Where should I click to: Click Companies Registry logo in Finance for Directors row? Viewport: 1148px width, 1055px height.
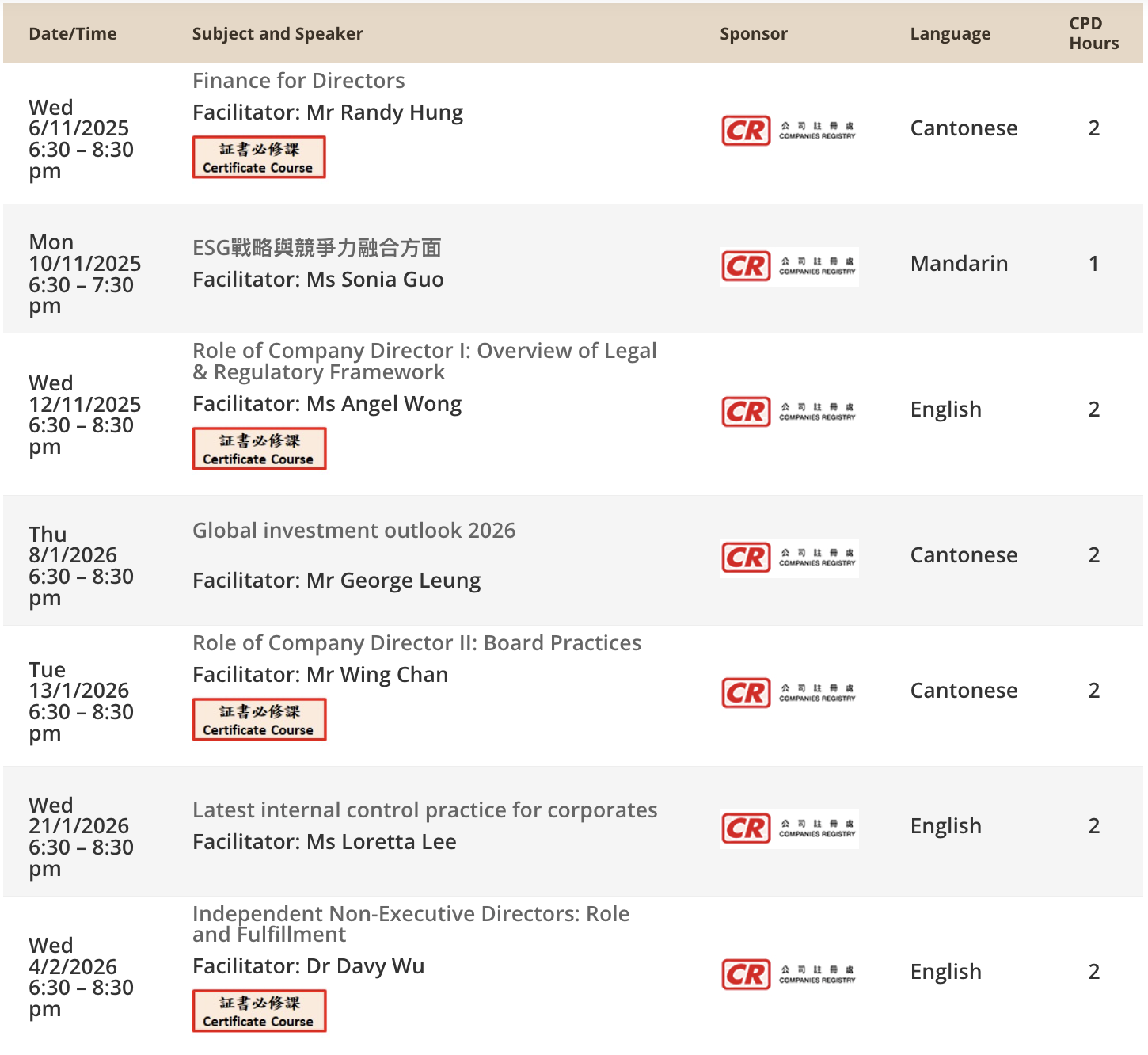coord(789,131)
